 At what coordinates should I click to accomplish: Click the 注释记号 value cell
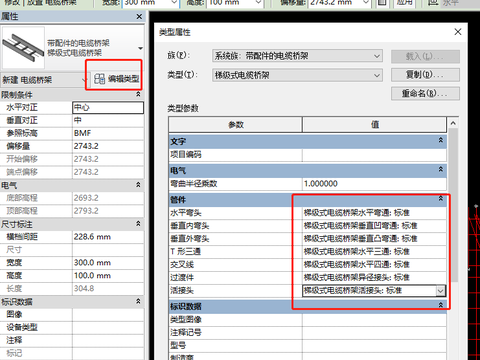(374, 333)
